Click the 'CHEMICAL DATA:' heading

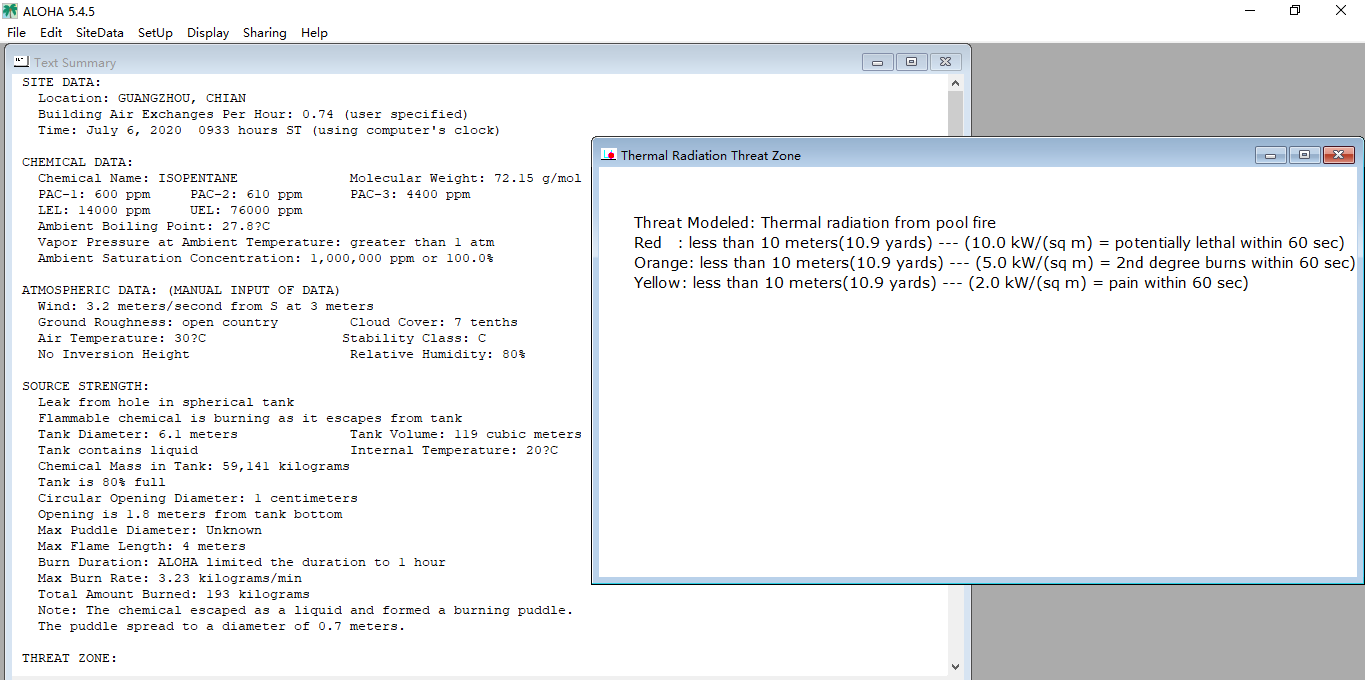click(x=78, y=162)
